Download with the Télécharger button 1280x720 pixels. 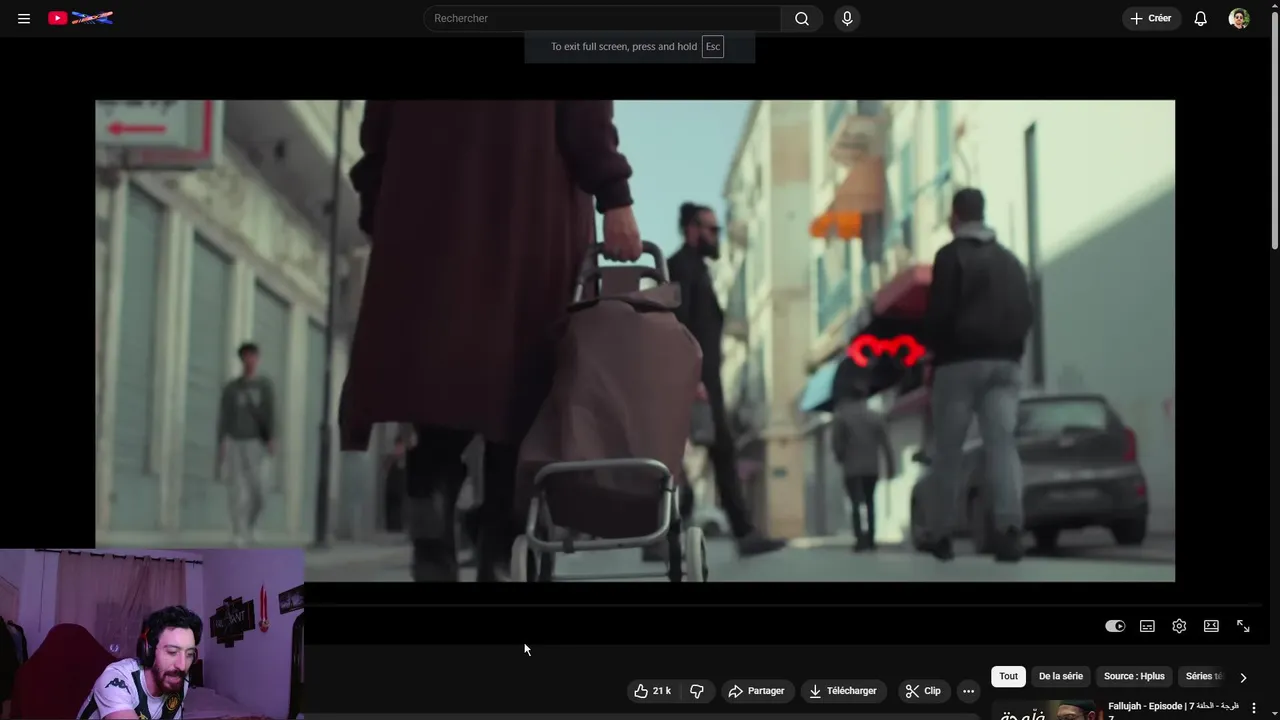[x=843, y=691]
